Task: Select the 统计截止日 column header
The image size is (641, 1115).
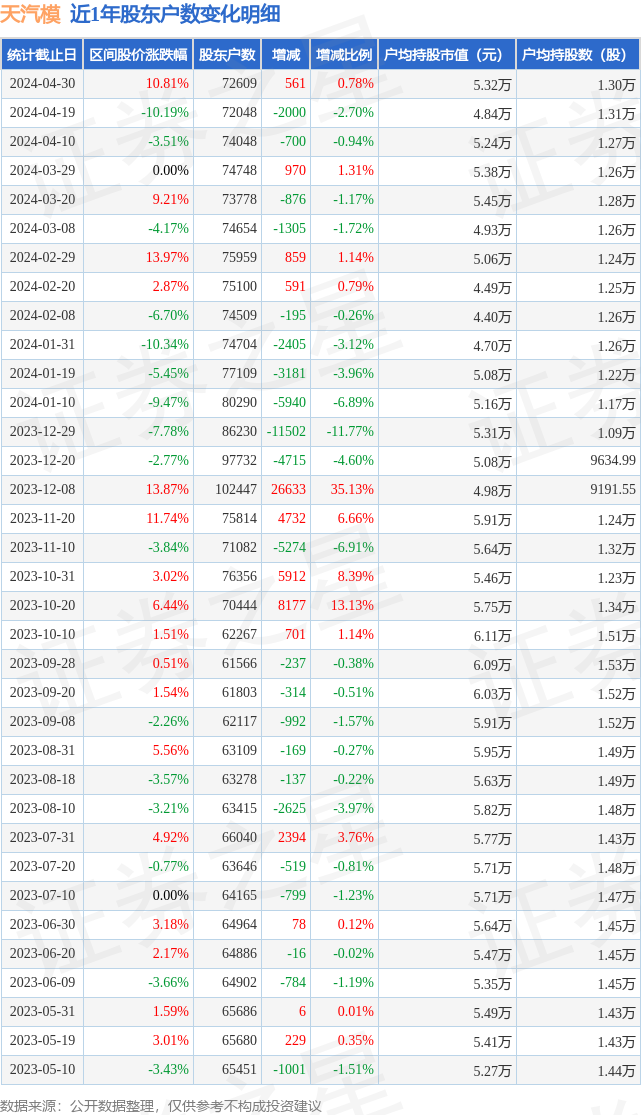Action: coord(41,55)
